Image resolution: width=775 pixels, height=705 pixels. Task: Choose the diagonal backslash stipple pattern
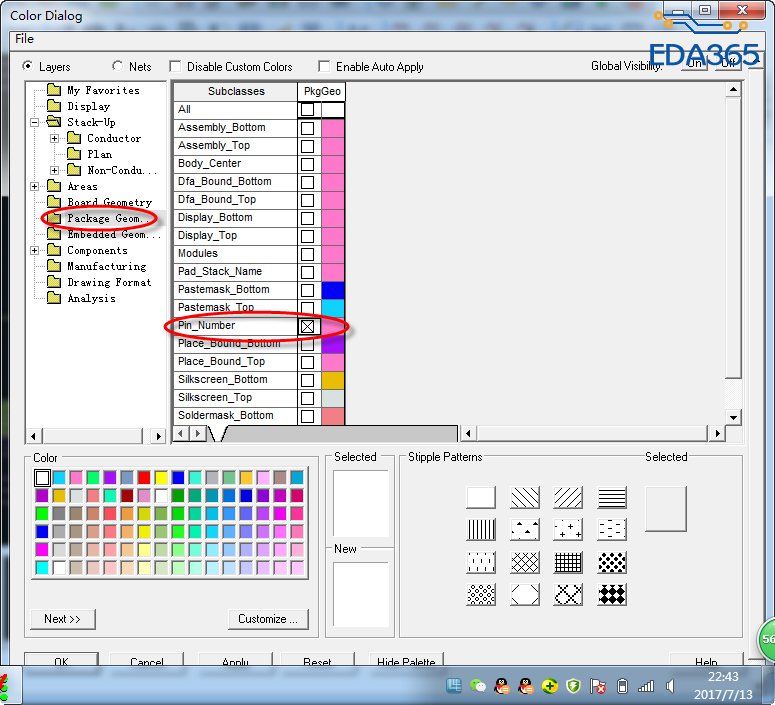(524, 497)
